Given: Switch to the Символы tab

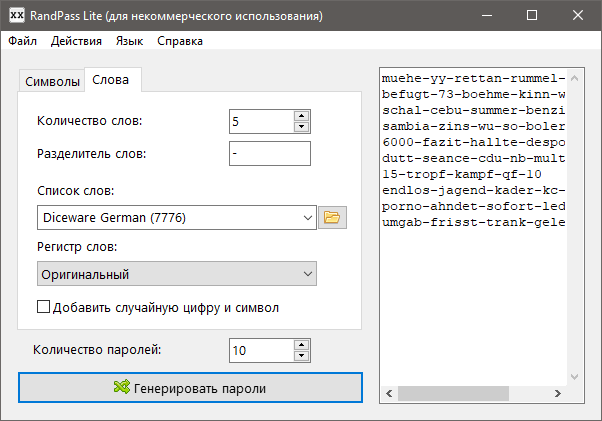Looking at the screenshot, I should 52,80.
